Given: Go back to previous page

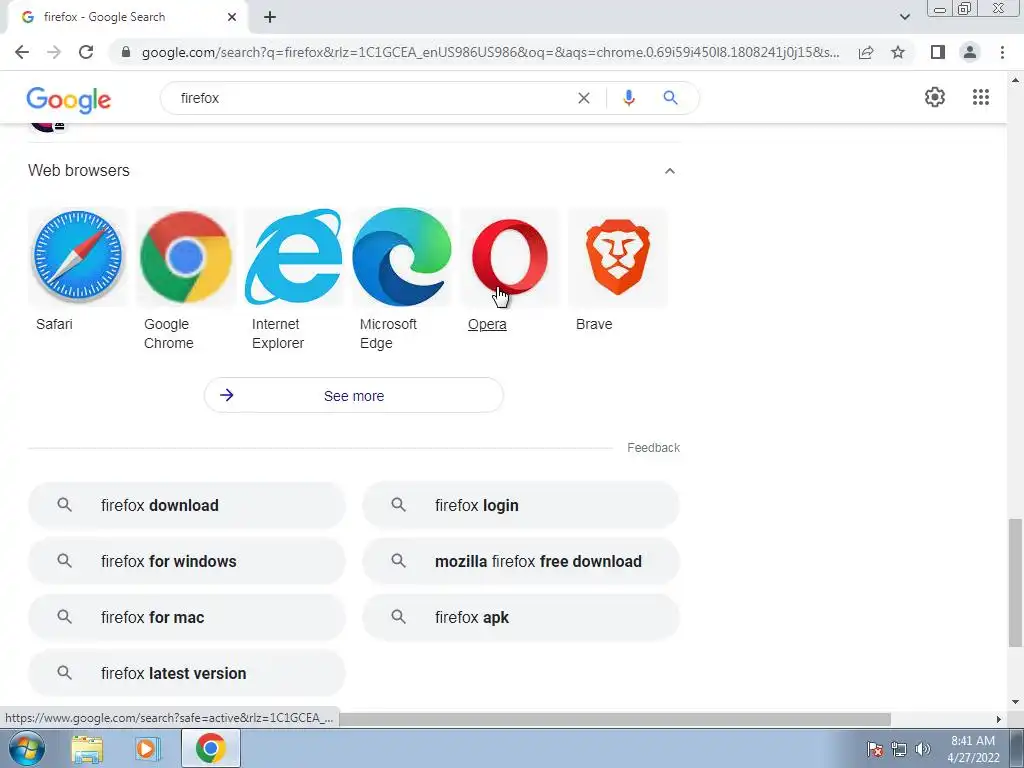Looking at the screenshot, I should (22, 52).
